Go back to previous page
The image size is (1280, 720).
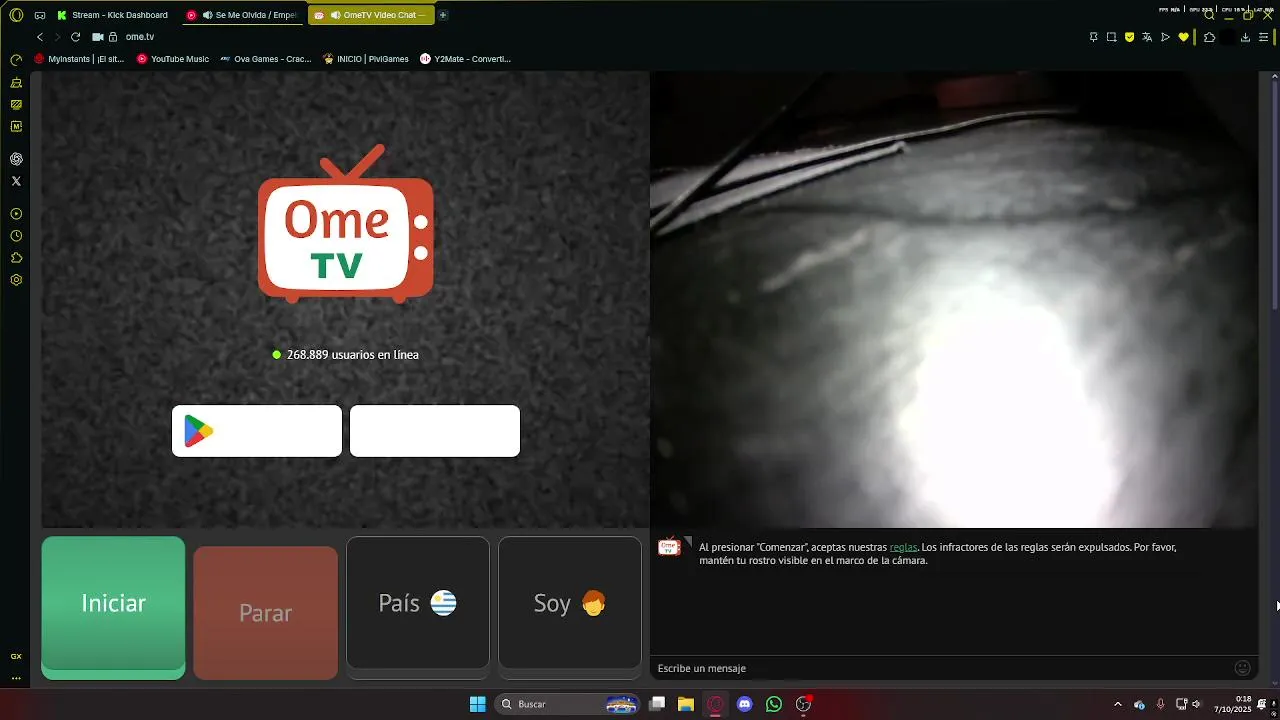[x=40, y=37]
